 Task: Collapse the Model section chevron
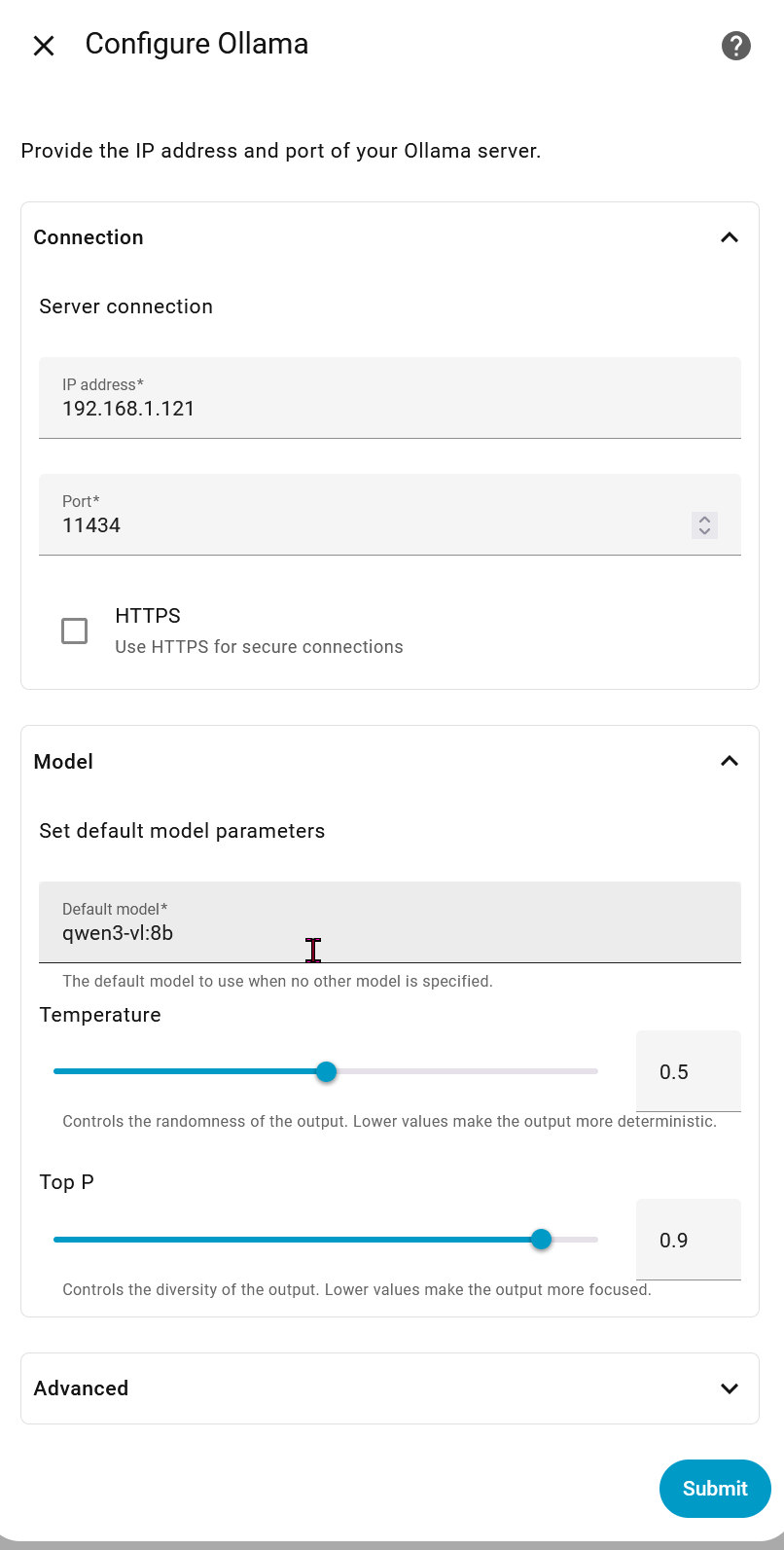tap(729, 761)
